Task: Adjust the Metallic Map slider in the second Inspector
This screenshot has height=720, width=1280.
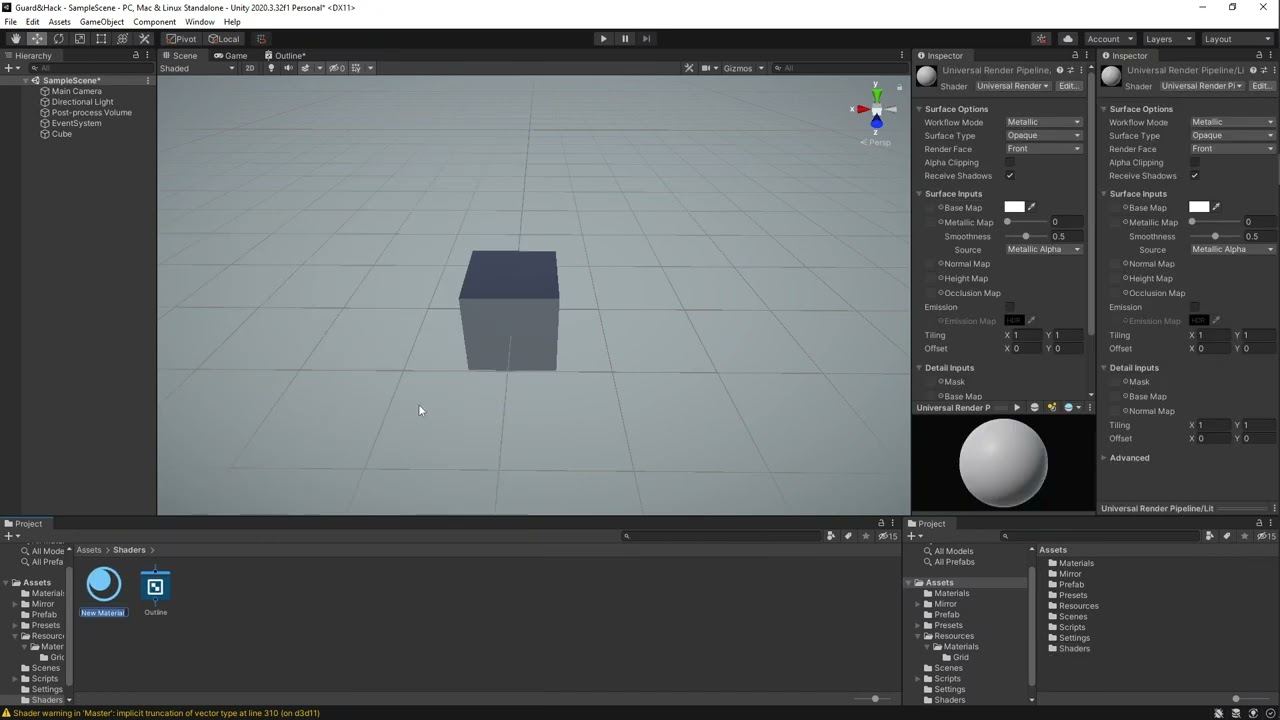Action: coord(1213,222)
